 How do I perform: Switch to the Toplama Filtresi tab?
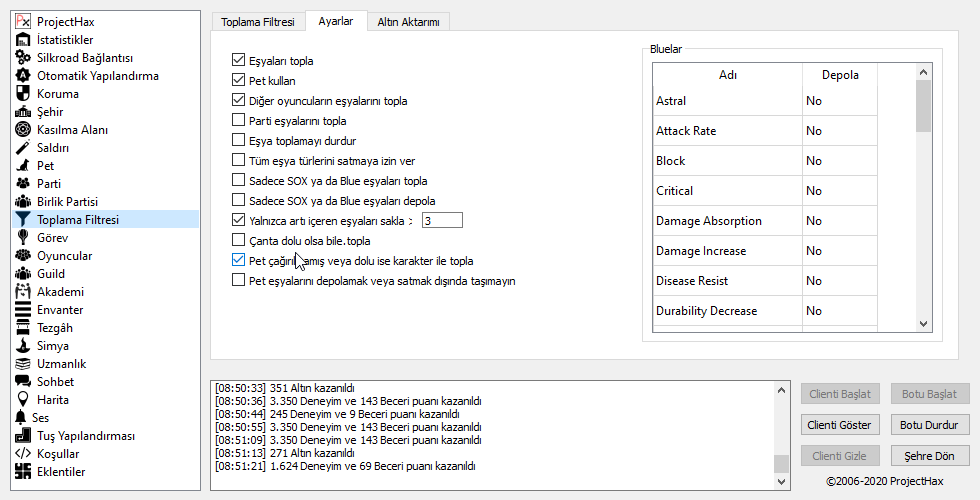[257, 21]
